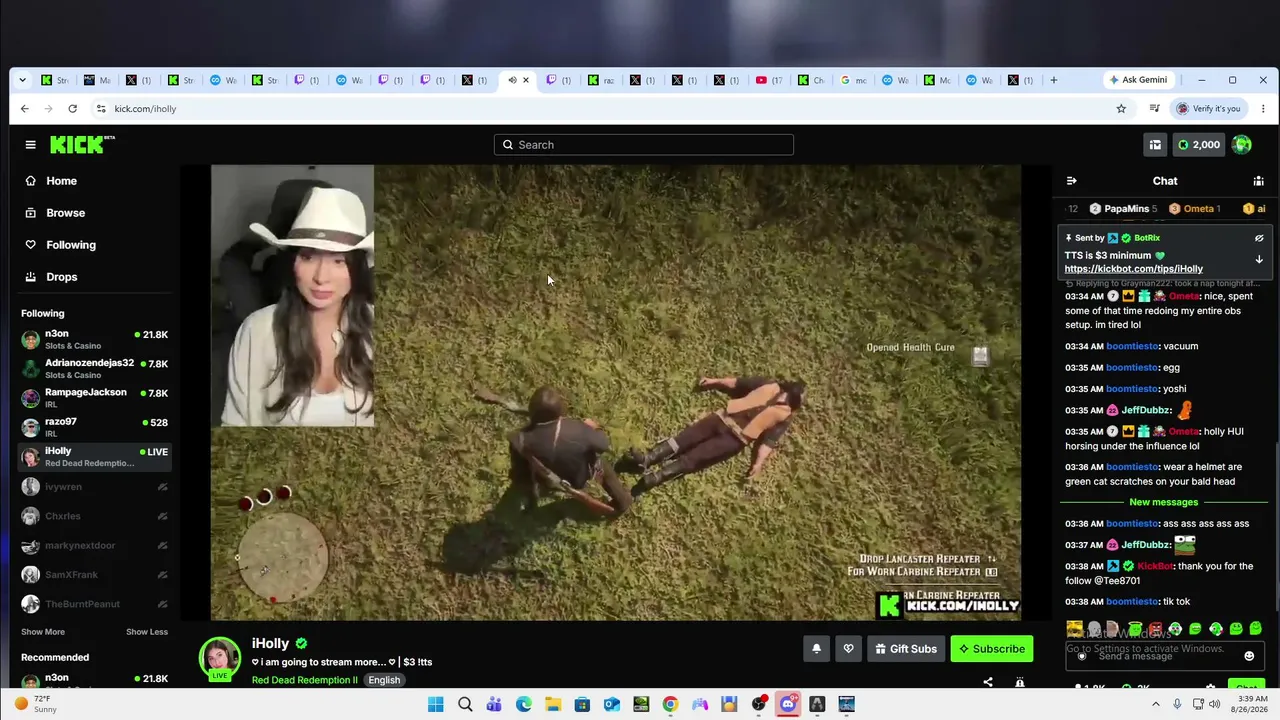Open the Kick dashboard icon near the points balance

point(1155,145)
